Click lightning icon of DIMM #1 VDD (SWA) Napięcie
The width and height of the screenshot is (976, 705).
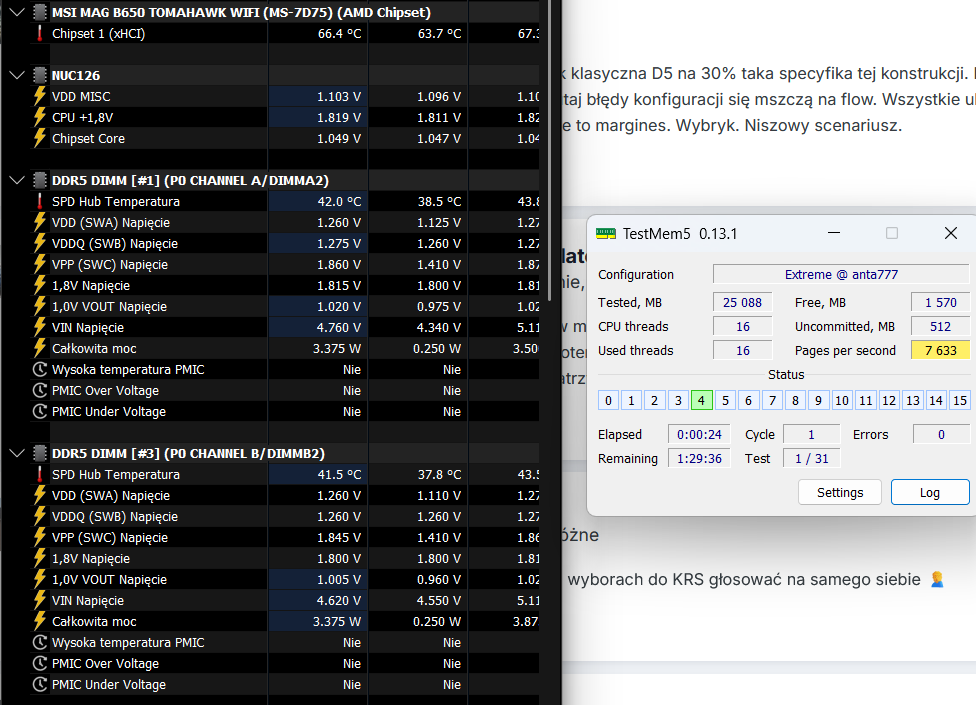tap(40, 222)
